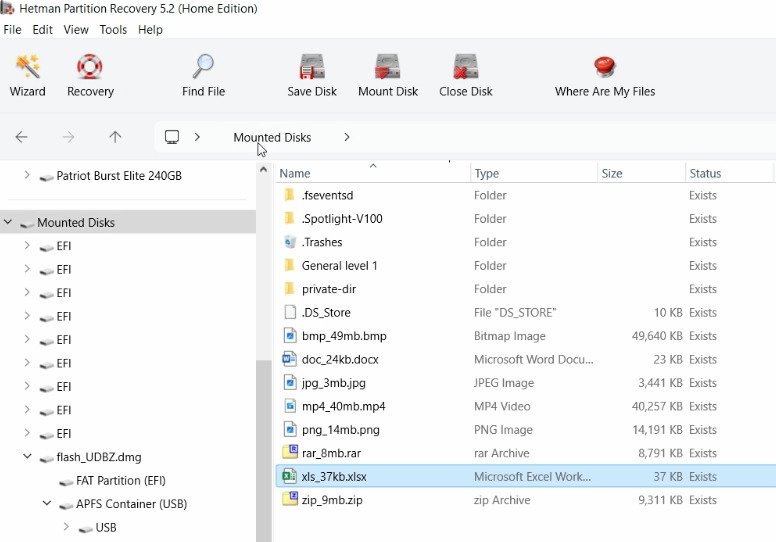Image resolution: width=776 pixels, height=542 pixels.
Task: Click the 14,191 KB size cell
Action: click(658, 430)
